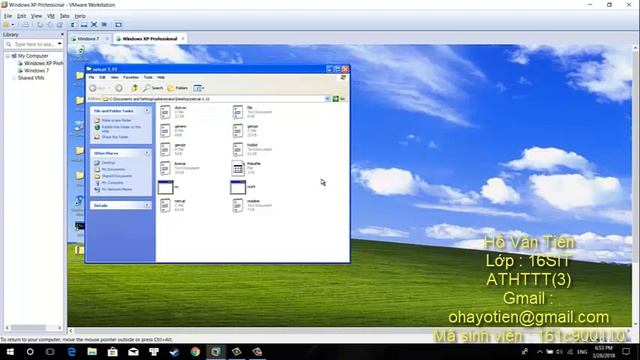This screenshot has height=360, width=640.
Task: Open Chrome from the taskbar
Action: click(196, 352)
